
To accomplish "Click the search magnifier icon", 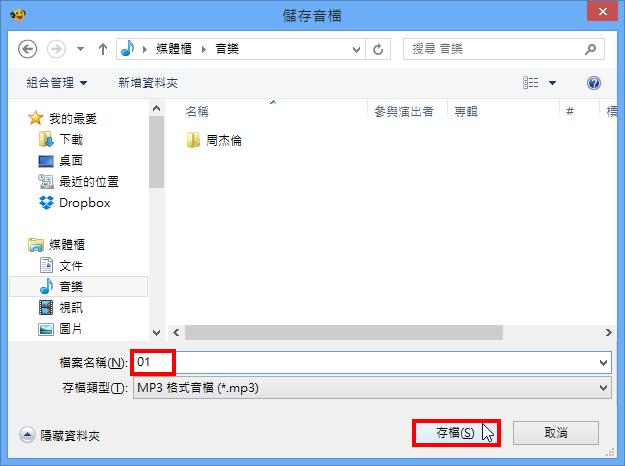I will (590, 49).
